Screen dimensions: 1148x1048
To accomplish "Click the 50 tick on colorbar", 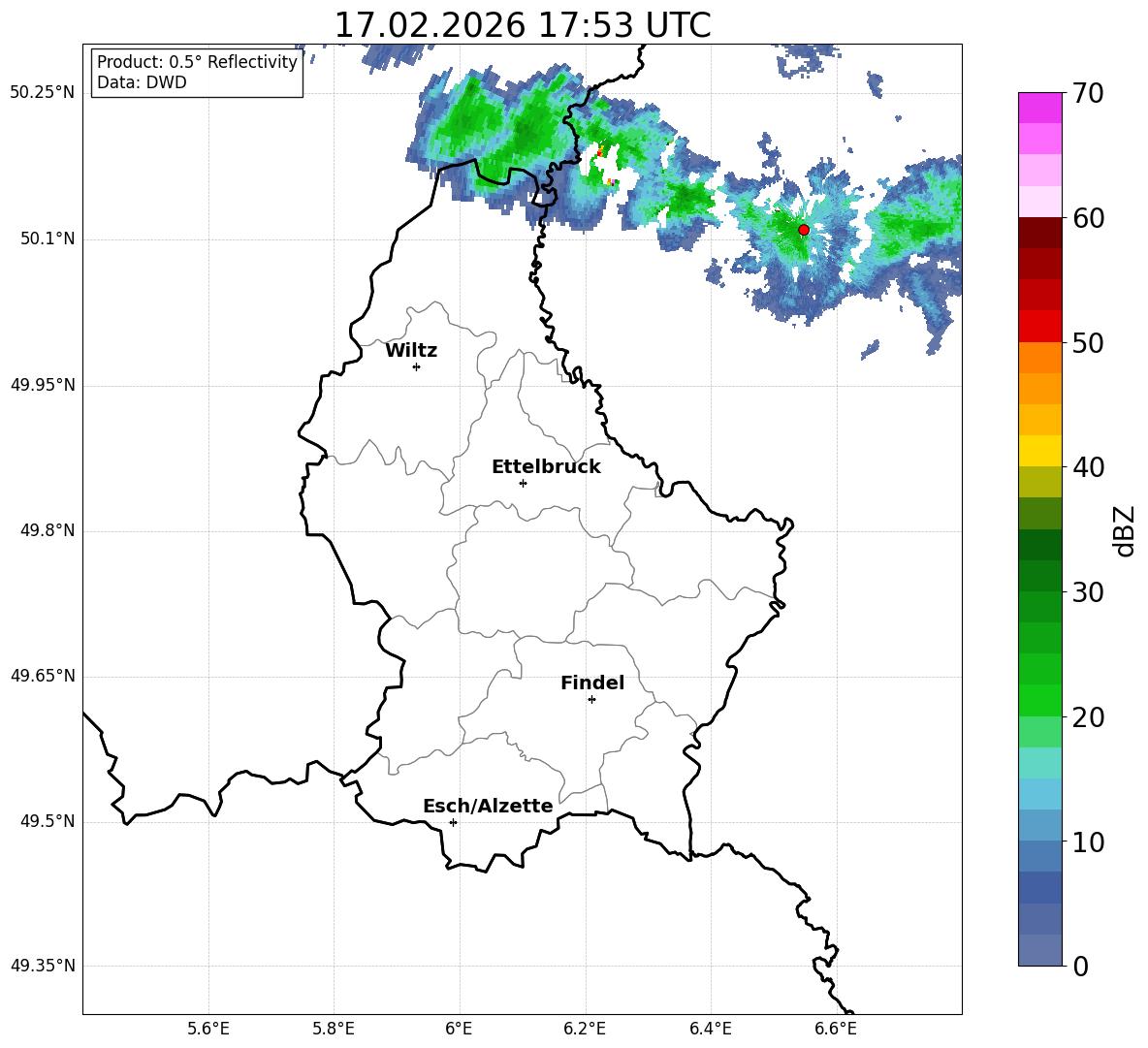I will tap(1088, 343).
